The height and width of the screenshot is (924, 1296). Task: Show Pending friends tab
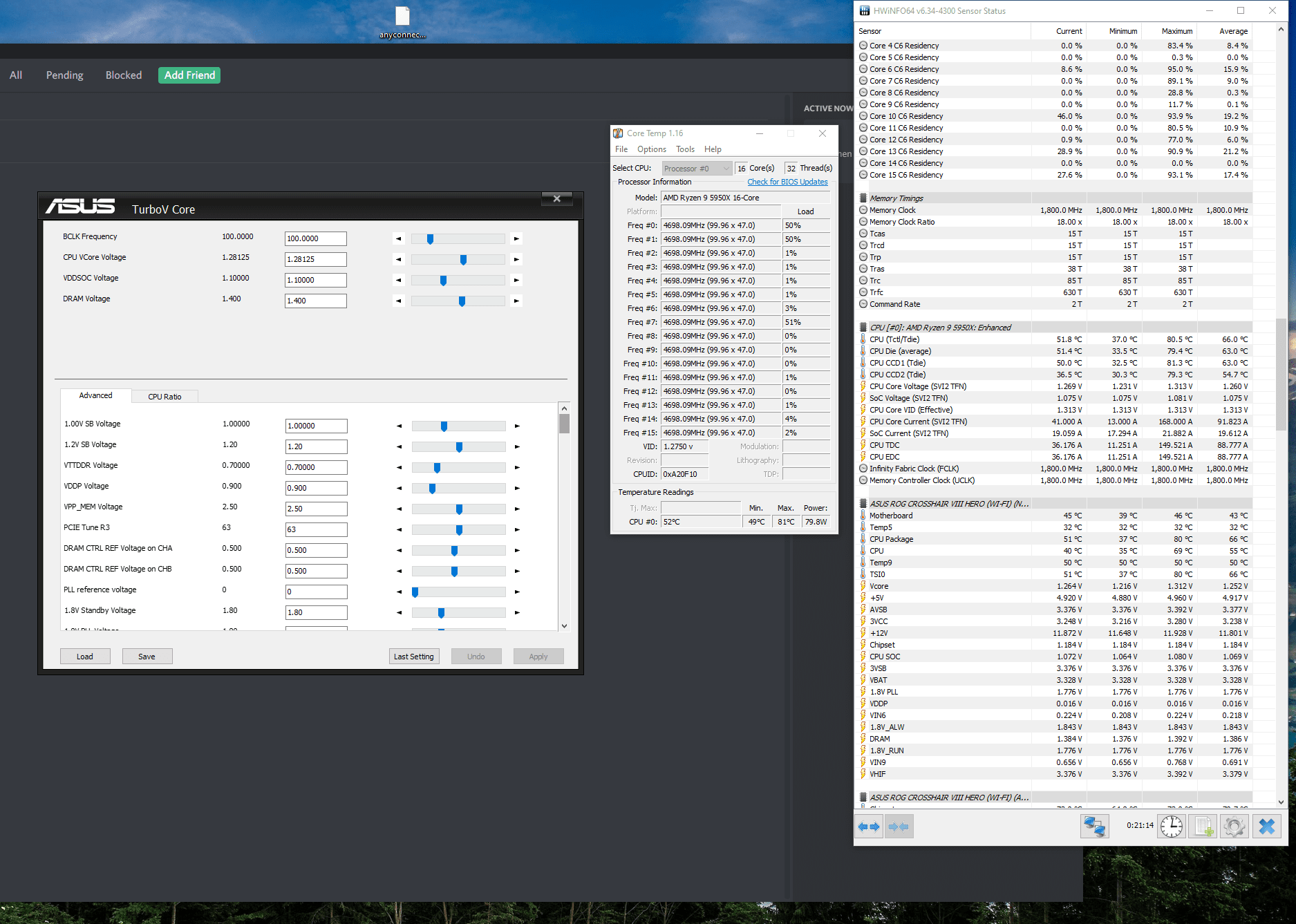click(x=65, y=75)
